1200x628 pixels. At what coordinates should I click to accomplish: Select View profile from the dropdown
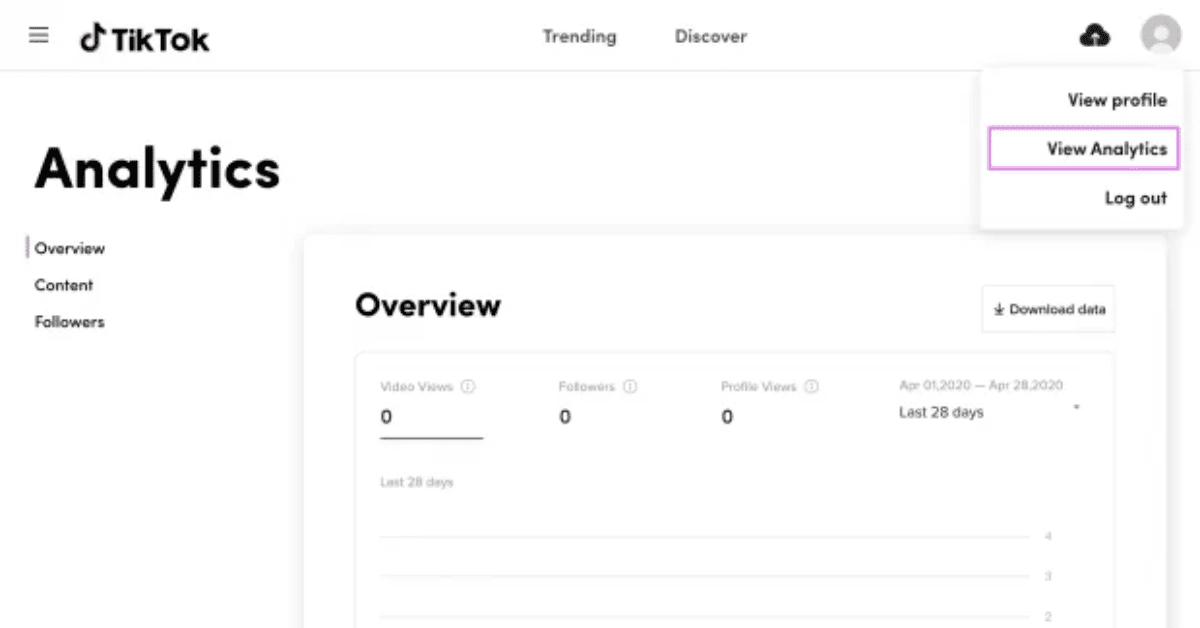pos(1117,100)
